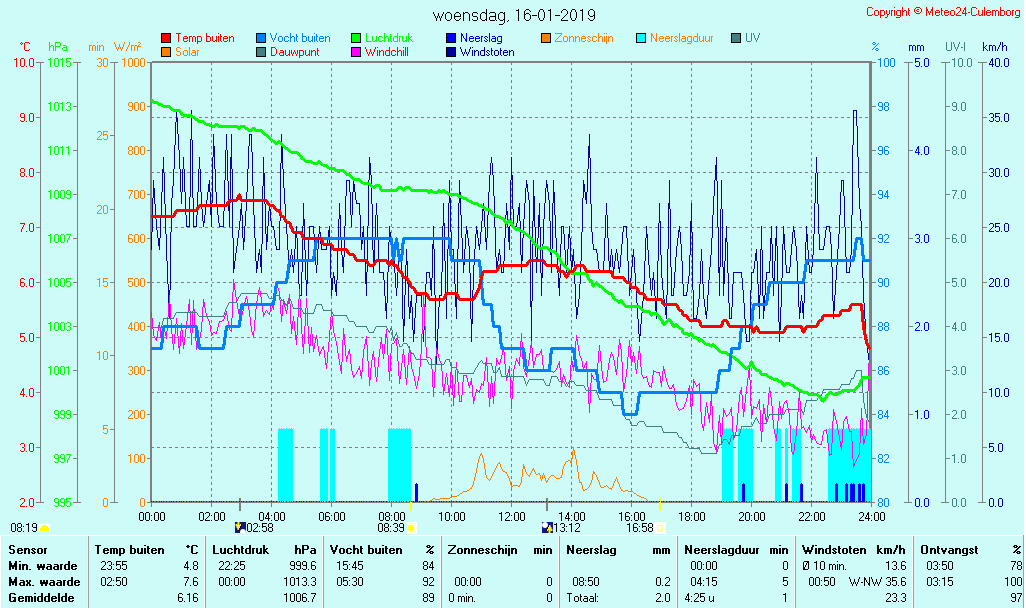Click the Neerslag column header in table
The height and width of the screenshot is (608, 1026).
pos(589,550)
